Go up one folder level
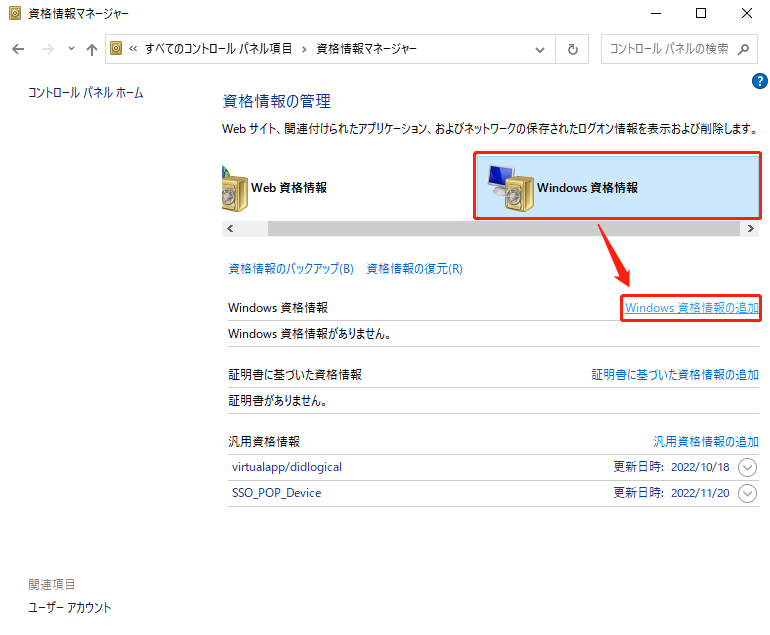Viewport: 770px width, 635px height. (92, 49)
